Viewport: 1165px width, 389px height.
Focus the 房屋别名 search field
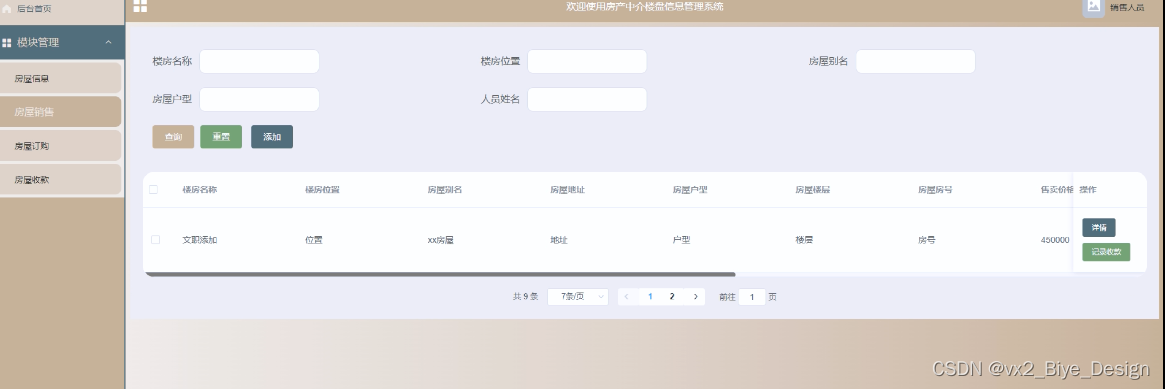[x=915, y=62]
